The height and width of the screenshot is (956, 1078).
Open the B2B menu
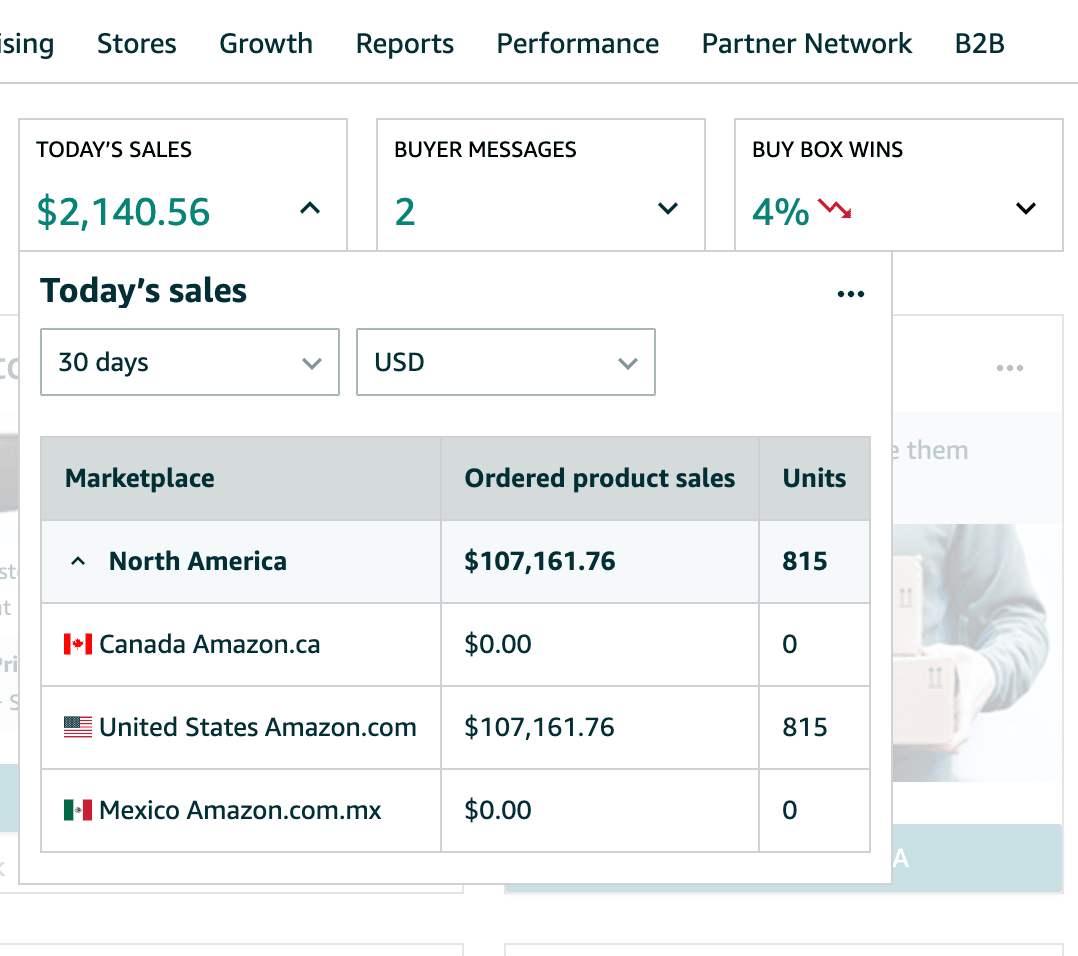[979, 44]
